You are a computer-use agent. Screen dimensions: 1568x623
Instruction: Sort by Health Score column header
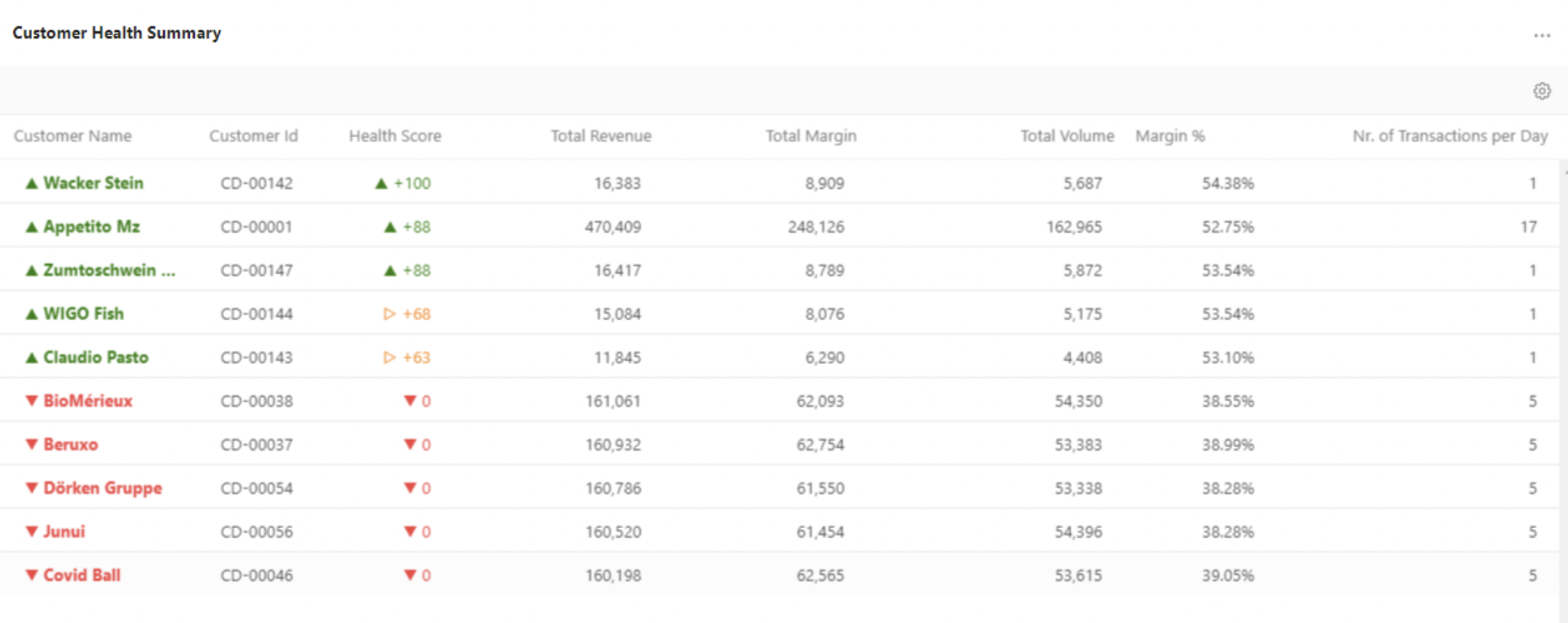coord(394,136)
